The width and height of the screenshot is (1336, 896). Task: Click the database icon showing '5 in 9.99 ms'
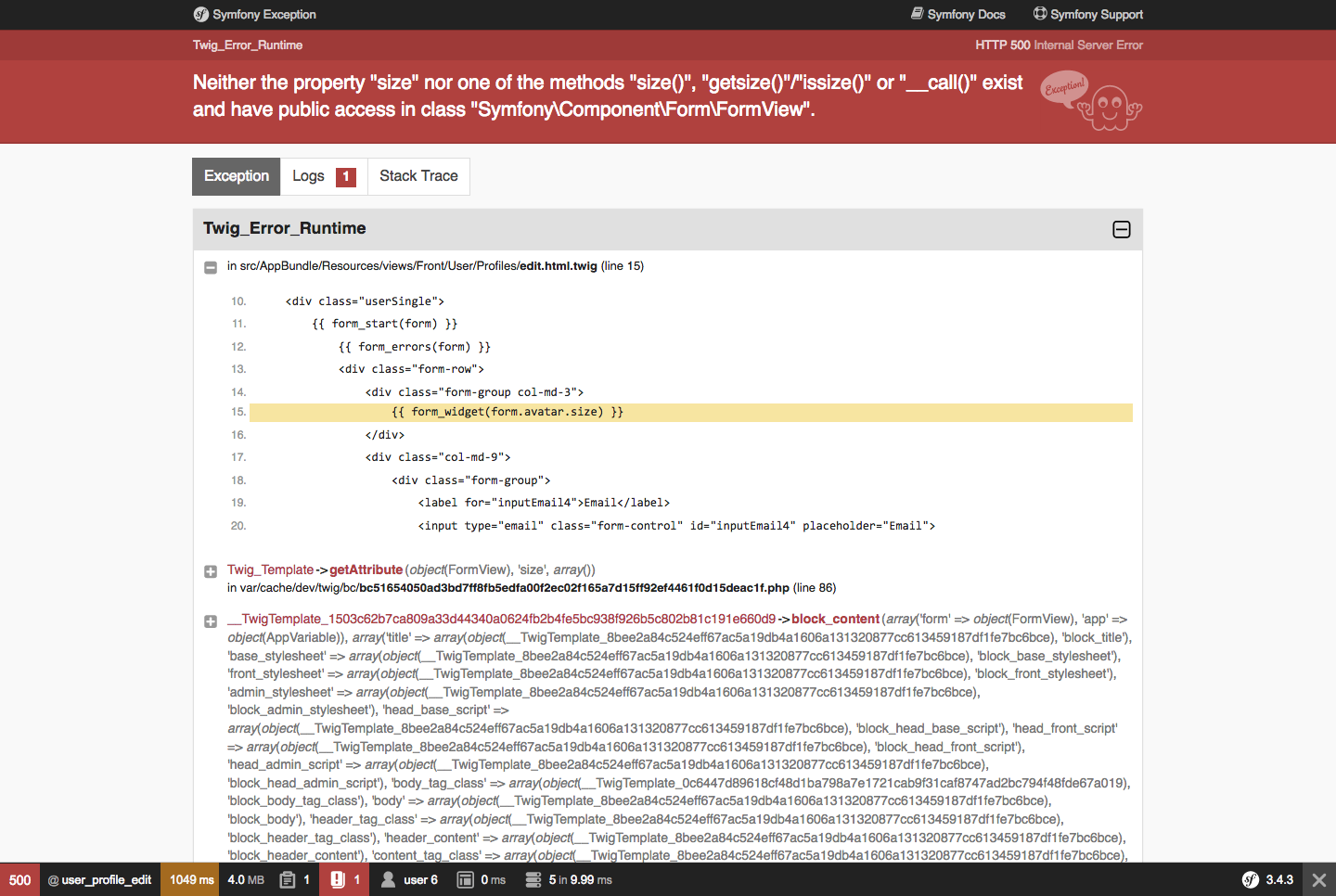click(x=533, y=879)
